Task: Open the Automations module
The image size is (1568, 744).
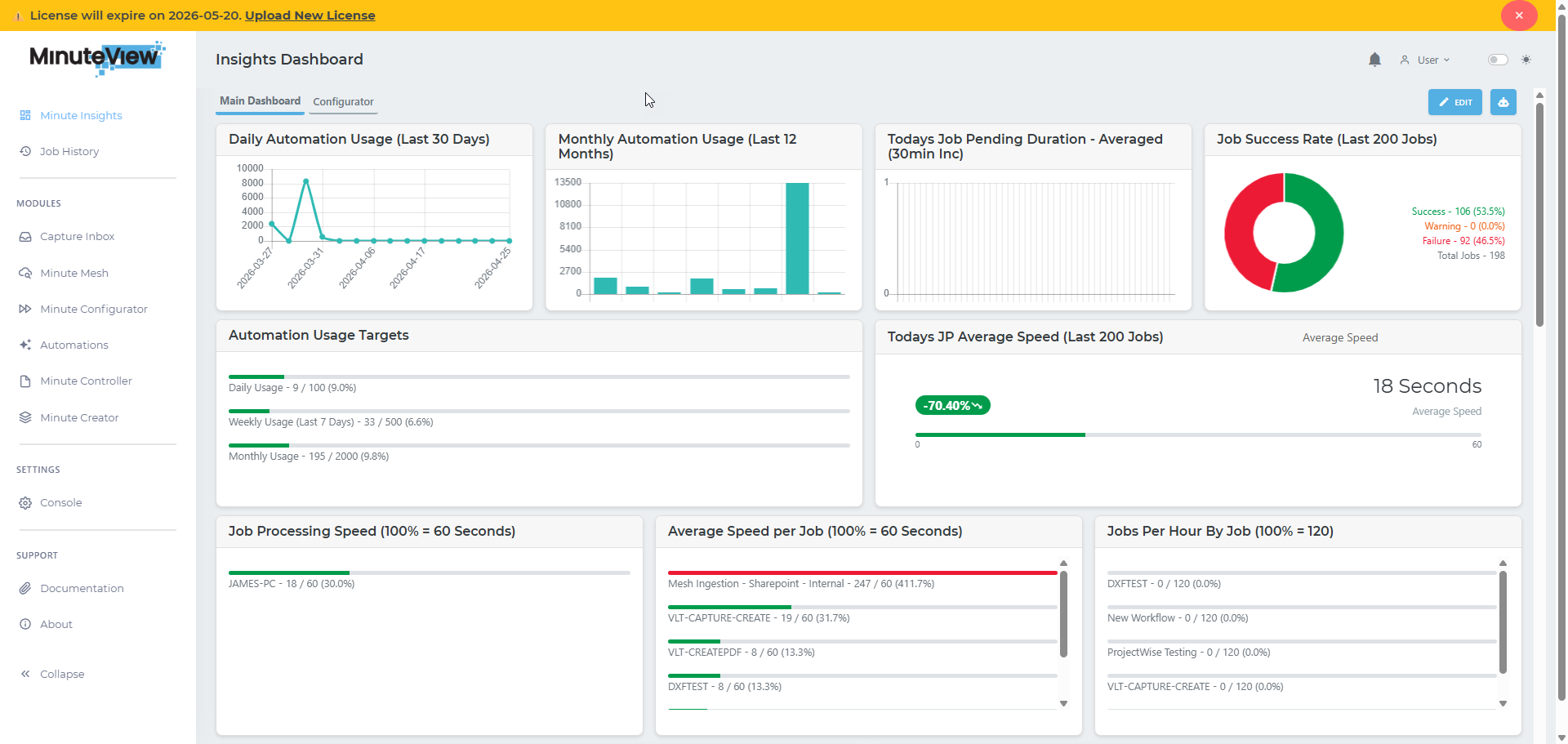Action: (x=73, y=345)
